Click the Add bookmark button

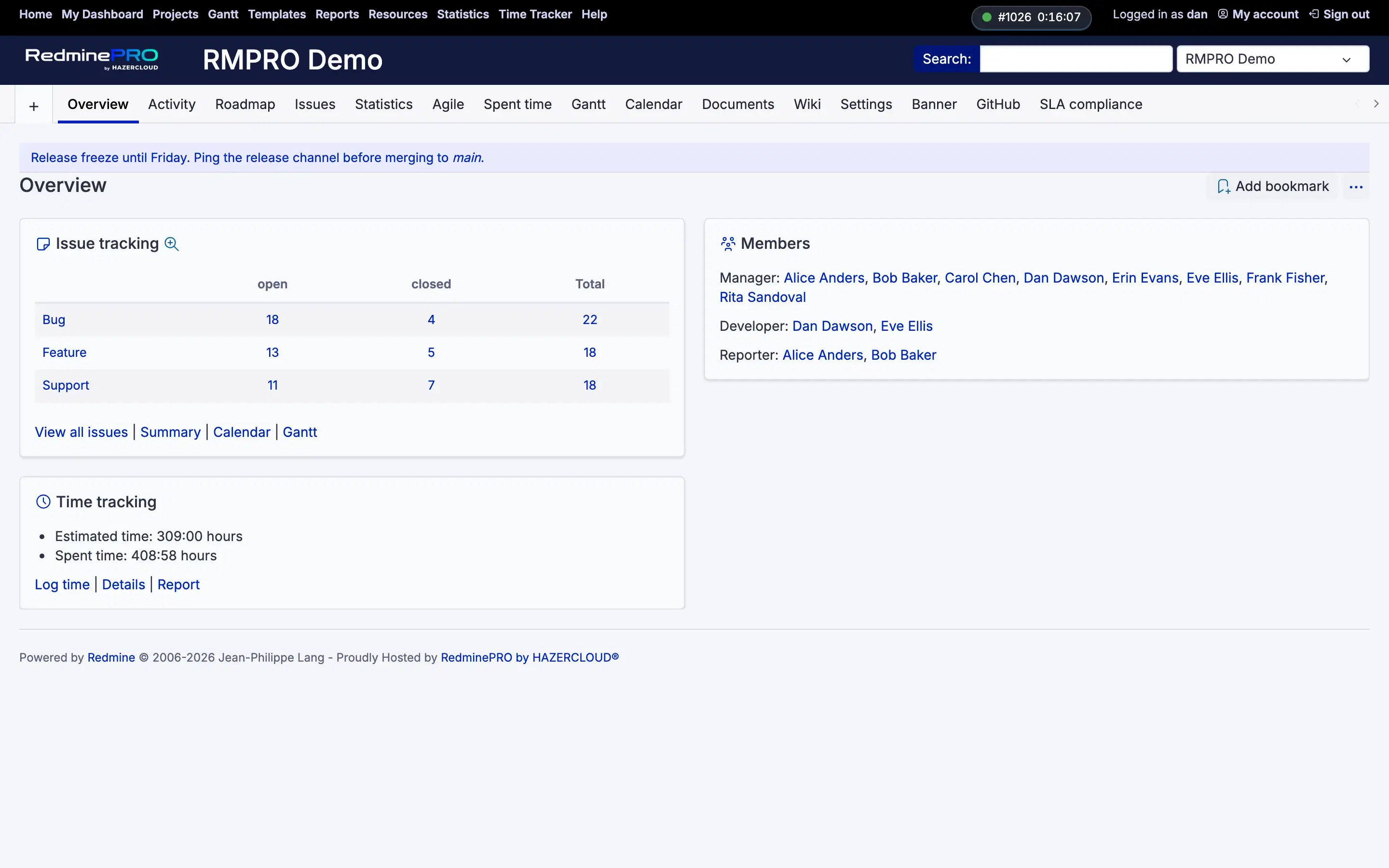point(1272,187)
